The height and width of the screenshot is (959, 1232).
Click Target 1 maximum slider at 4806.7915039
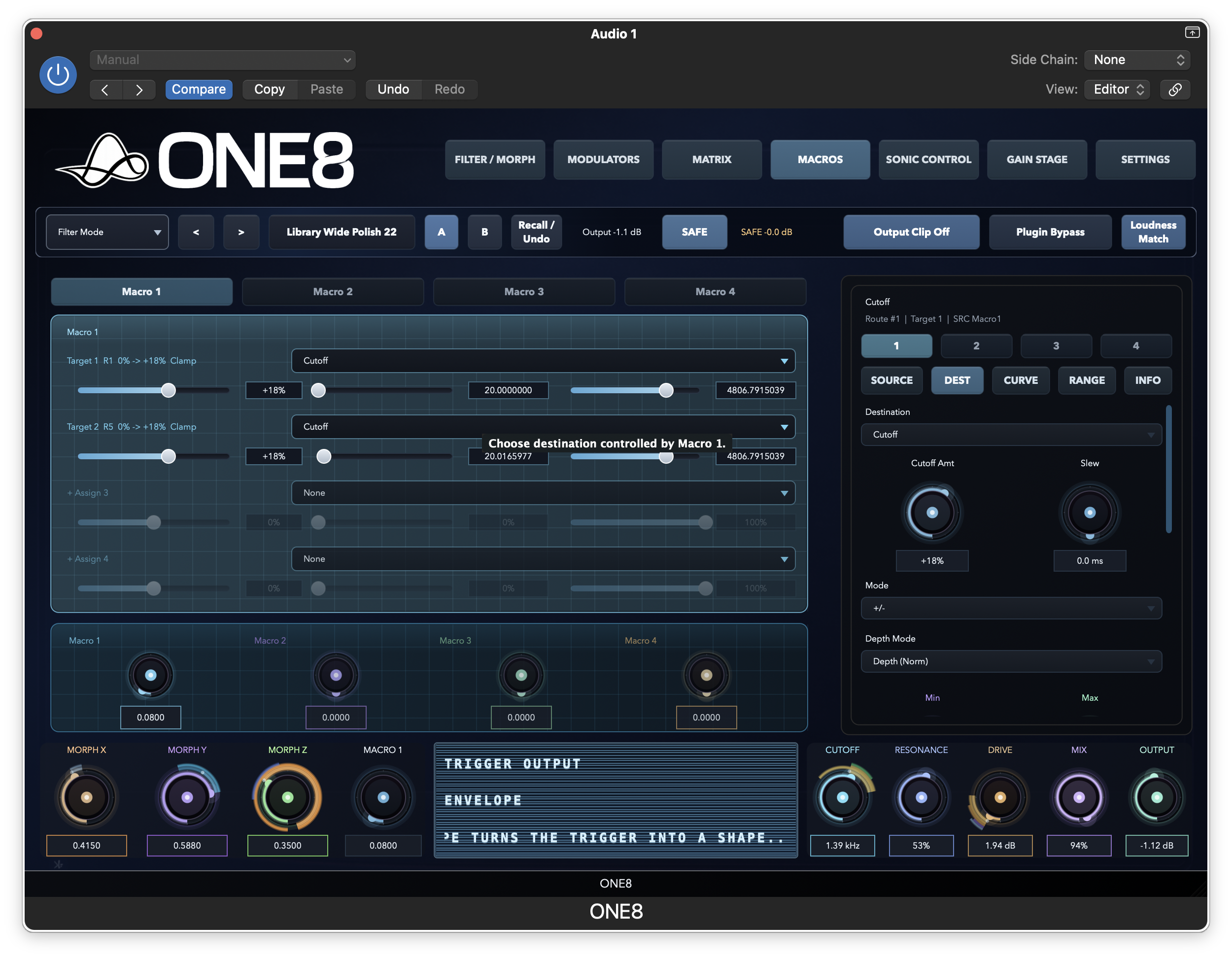coord(635,390)
